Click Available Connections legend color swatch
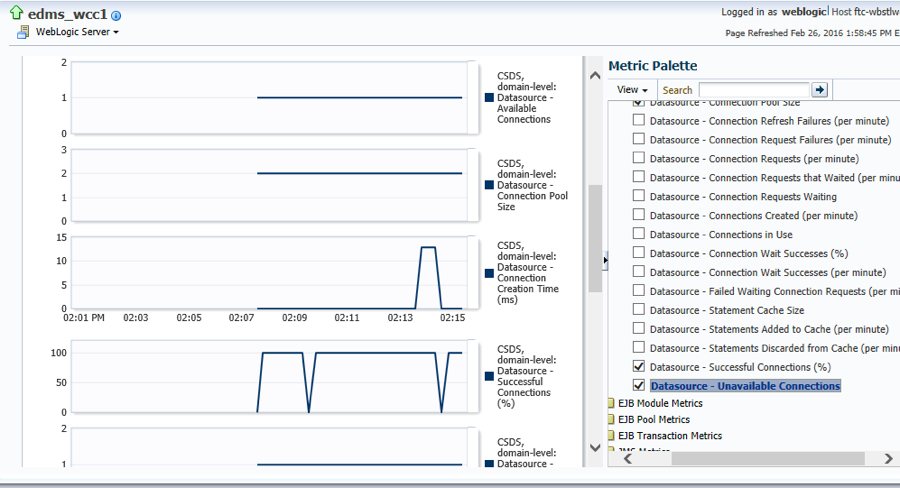Viewport: 900px width, 488px height. pyautogui.click(x=489, y=98)
